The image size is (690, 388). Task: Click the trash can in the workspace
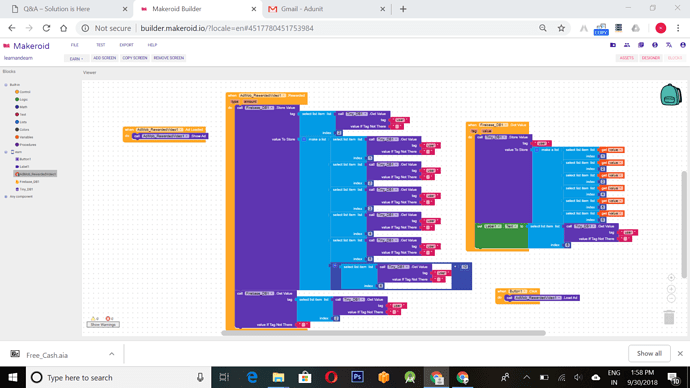669,317
